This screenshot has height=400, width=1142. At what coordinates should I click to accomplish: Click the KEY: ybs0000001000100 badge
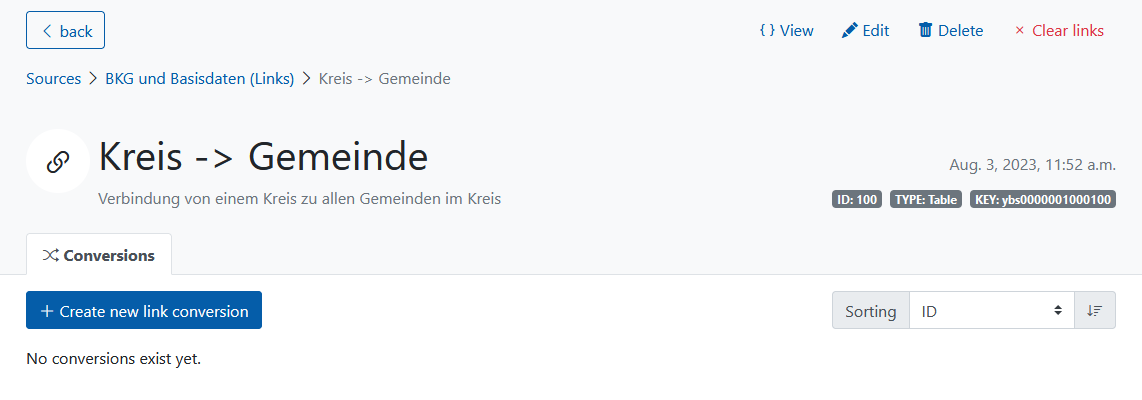point(1043,200)
